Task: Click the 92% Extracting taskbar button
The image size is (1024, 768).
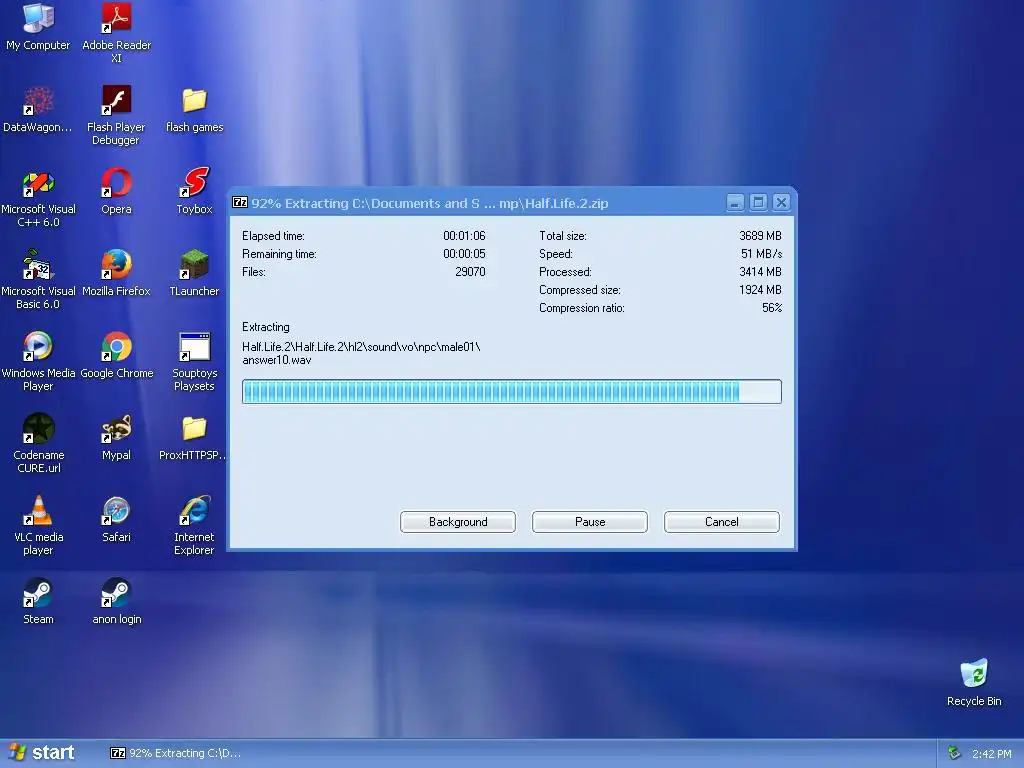Action: [x=176, y=753]
